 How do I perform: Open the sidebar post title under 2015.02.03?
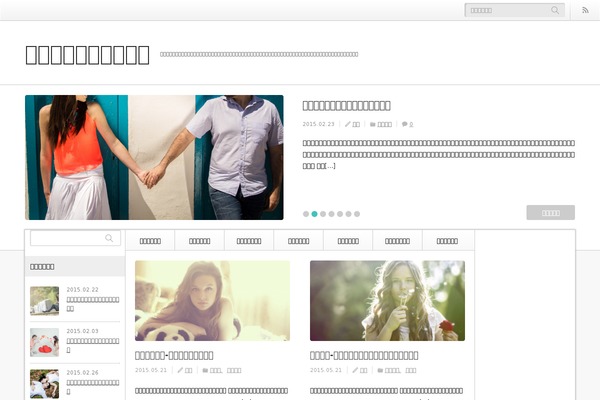[93, 345]
